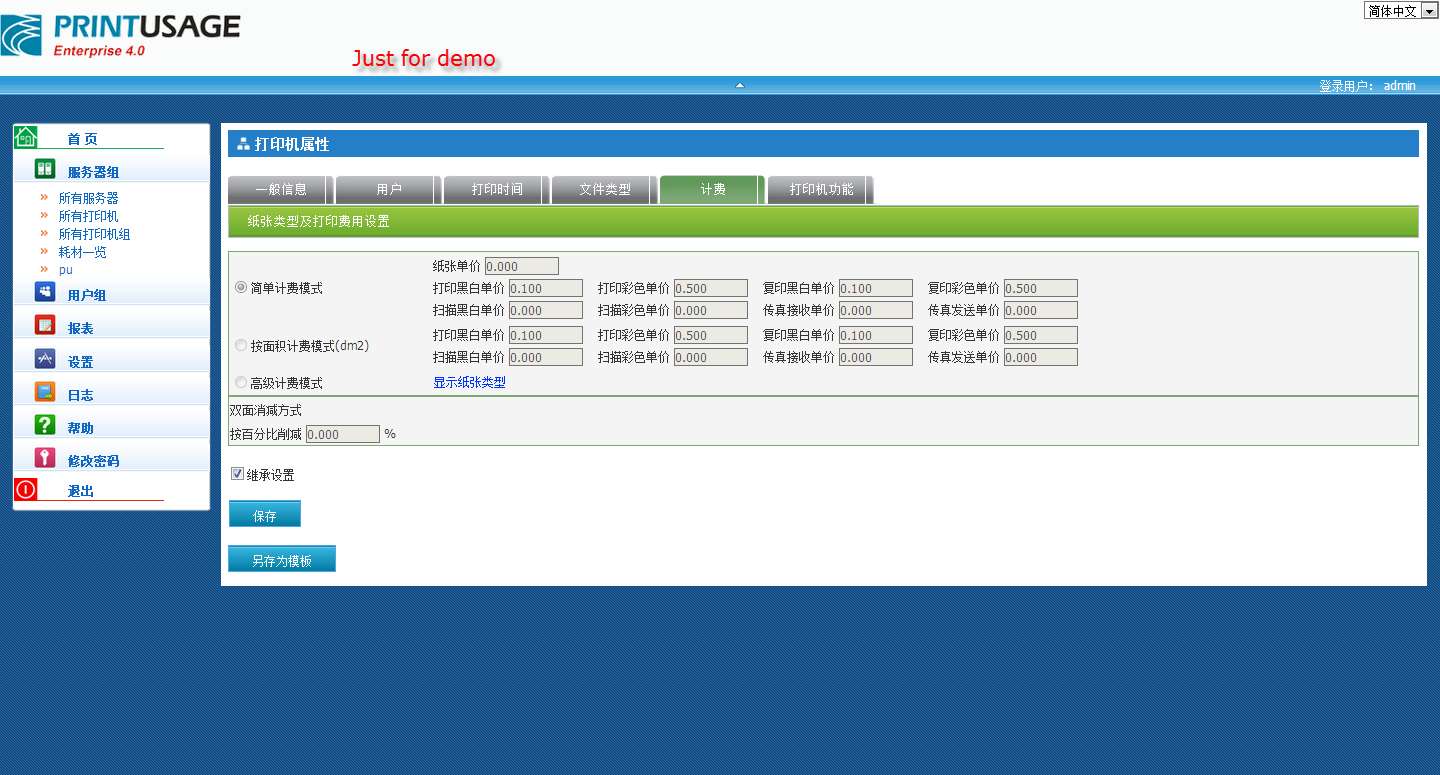Select the 简单计费模式 radio button
1440x775 pixels.
click(241, 287)
